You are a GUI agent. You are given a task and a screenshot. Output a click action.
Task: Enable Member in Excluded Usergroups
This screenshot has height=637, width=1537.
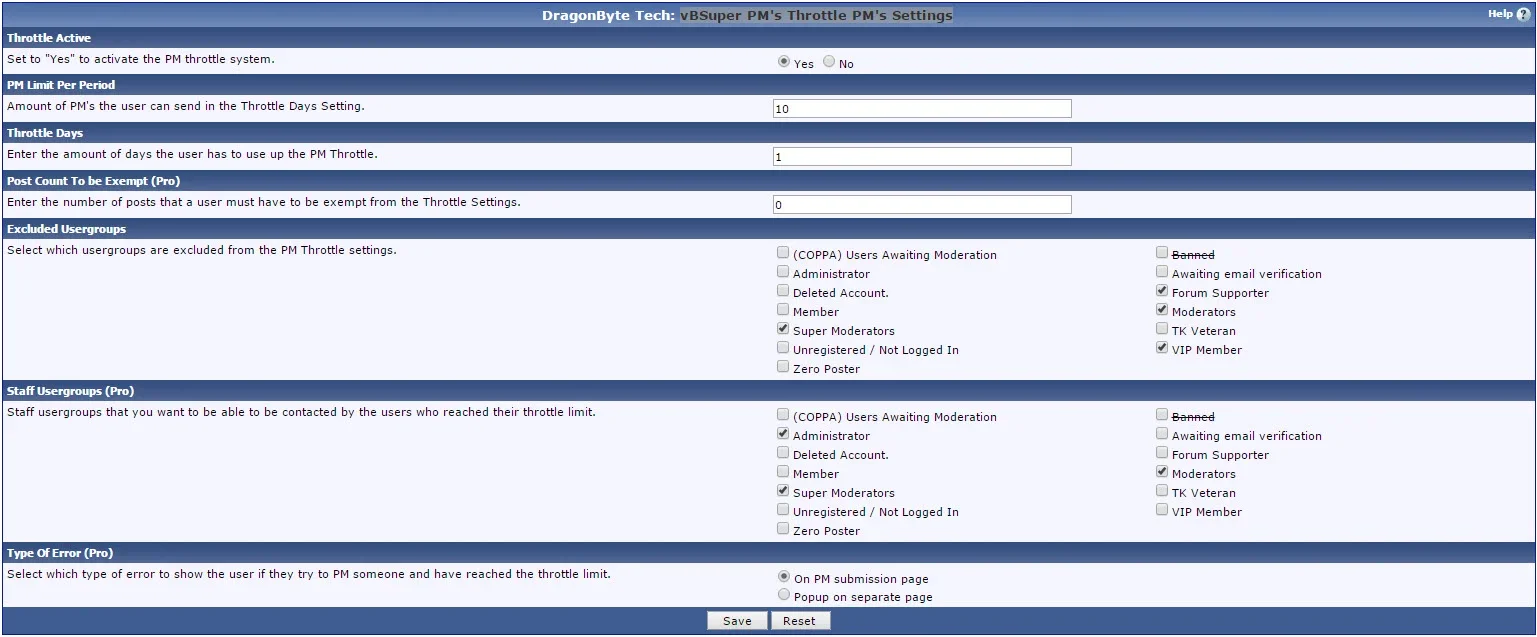783,310
